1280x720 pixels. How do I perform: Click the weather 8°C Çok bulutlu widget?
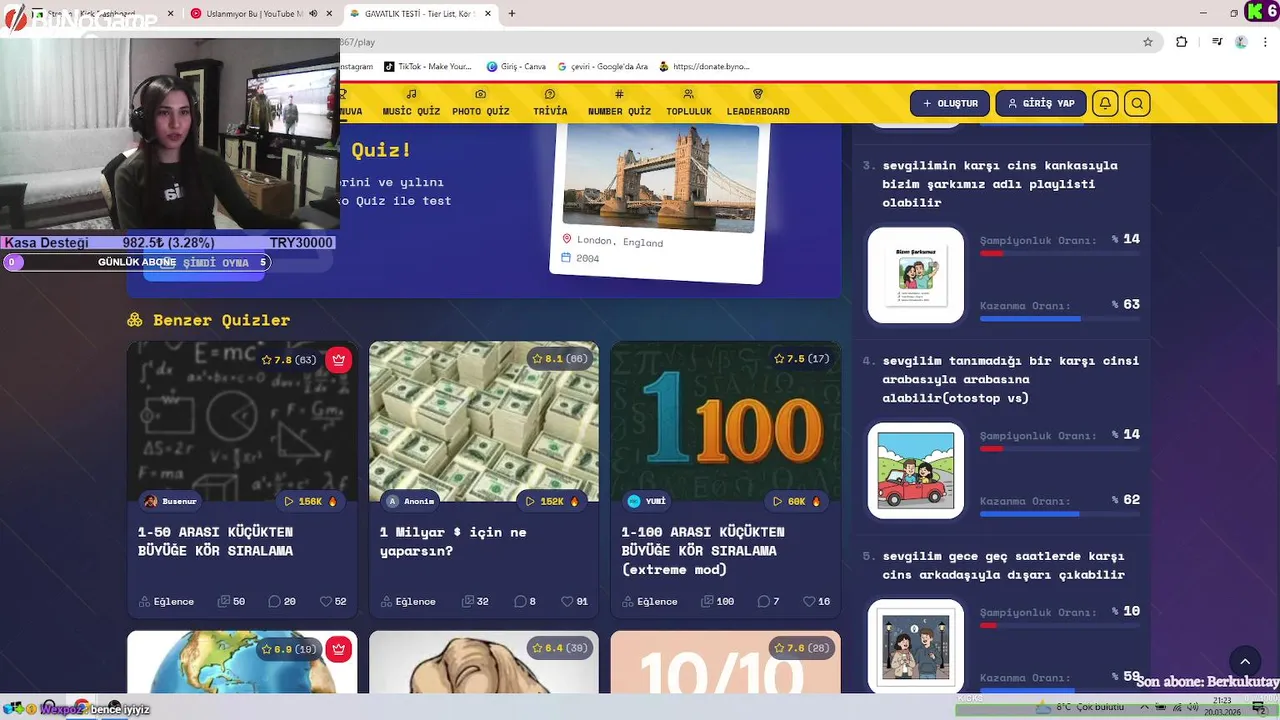point(1081,707)
